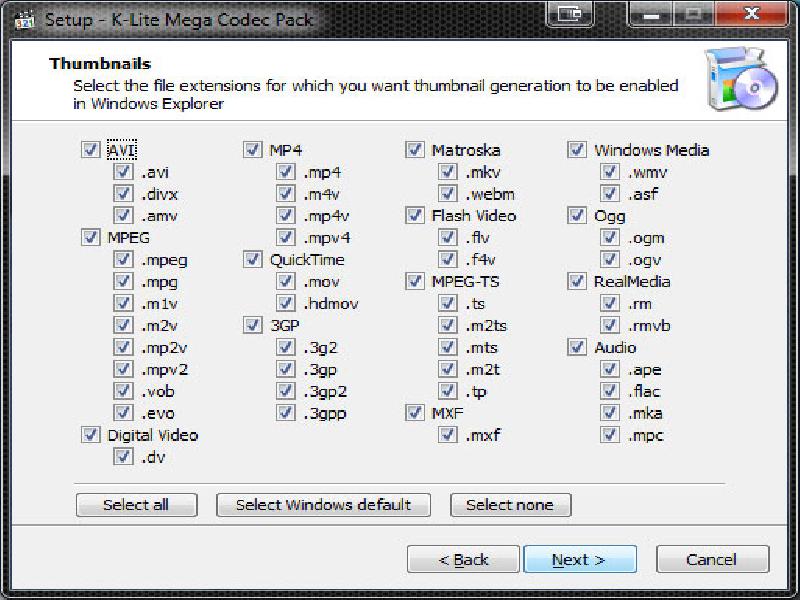Uncheck the Windows Media group checkbox
Viewport: 800px width, 600px height.
(x=577, y=149)
